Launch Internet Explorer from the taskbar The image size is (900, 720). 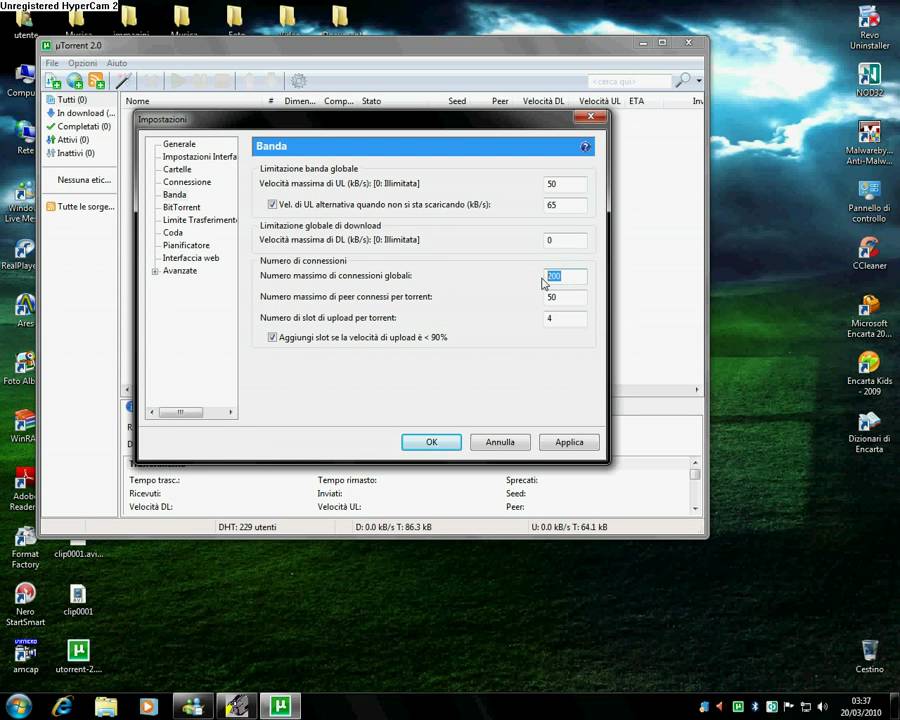pyautogui.click(x=62, y=706)
